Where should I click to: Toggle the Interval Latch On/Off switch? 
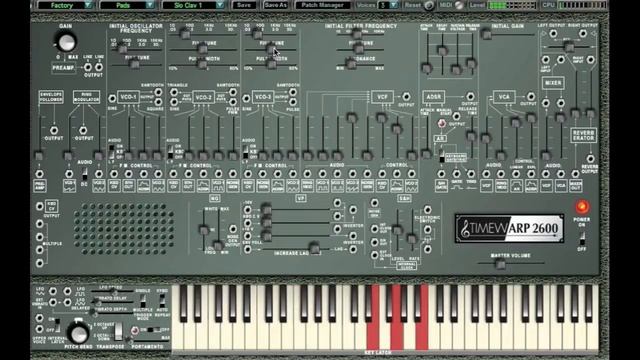pyautogui.click(x=58, y=325)
